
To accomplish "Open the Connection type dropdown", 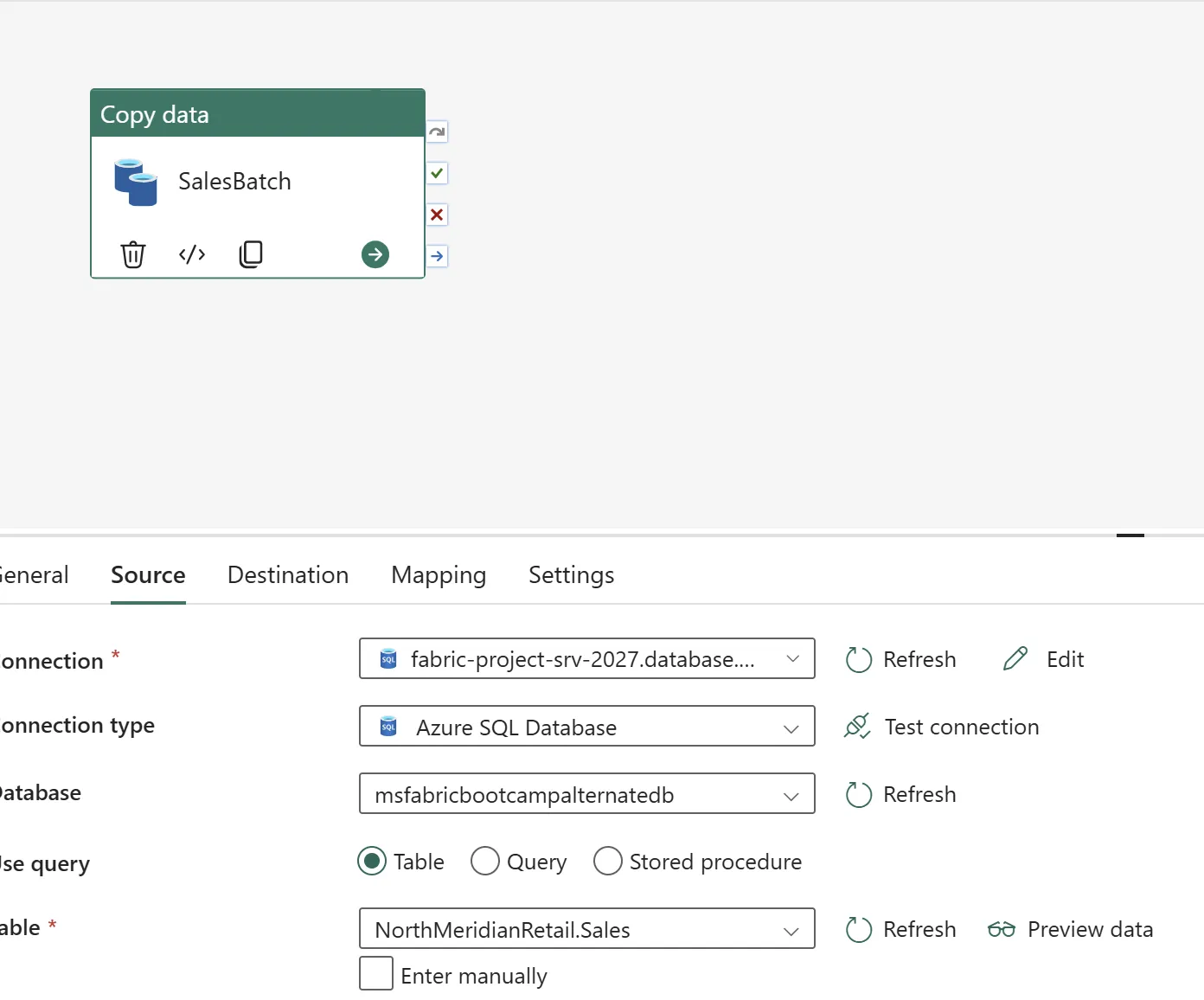I will [x=587, y=727].
